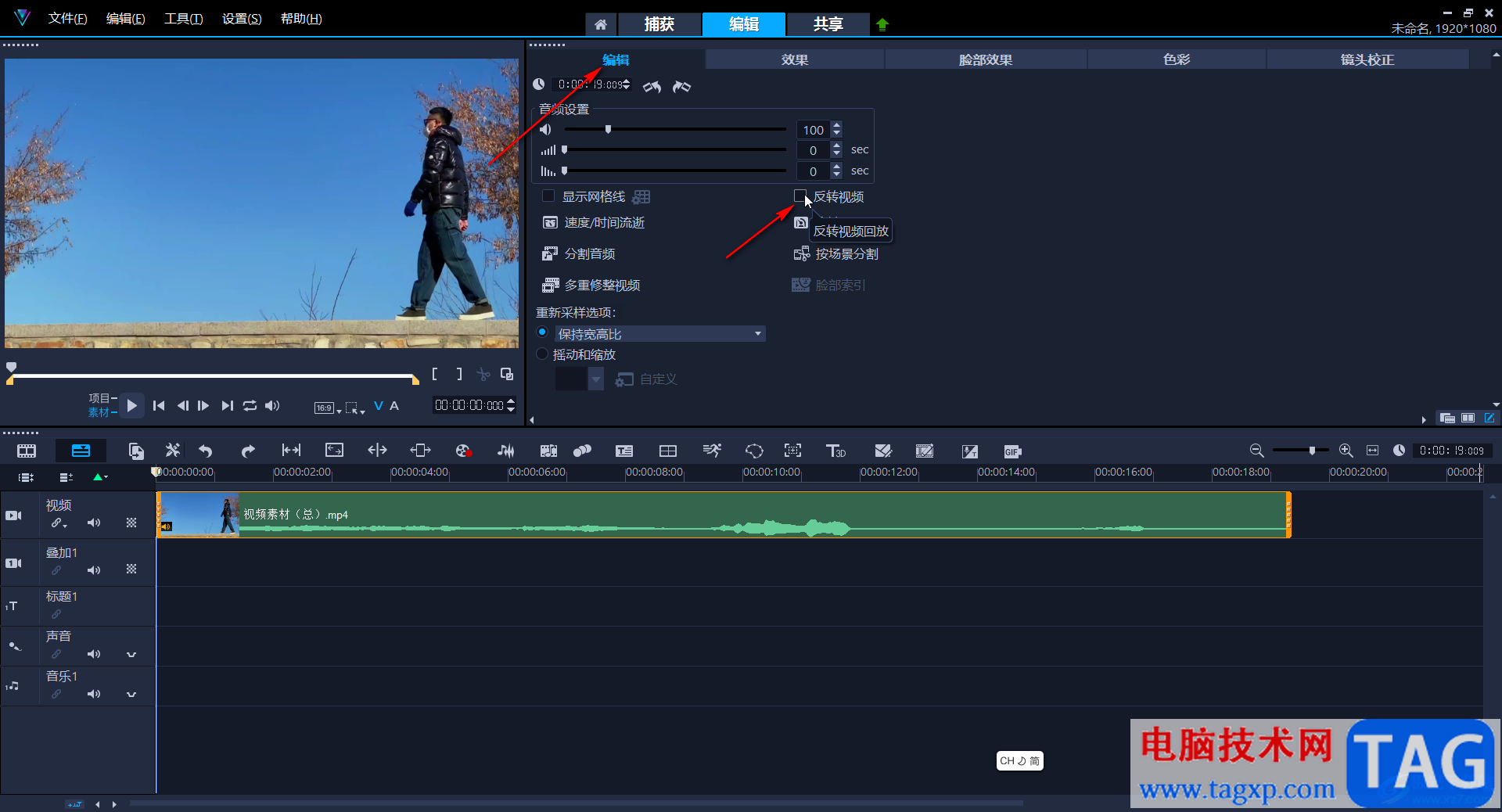Click the scissors split clip icon
This screenshot has width=1502, height=812.
pyautogui.click(x=483, y=375)
